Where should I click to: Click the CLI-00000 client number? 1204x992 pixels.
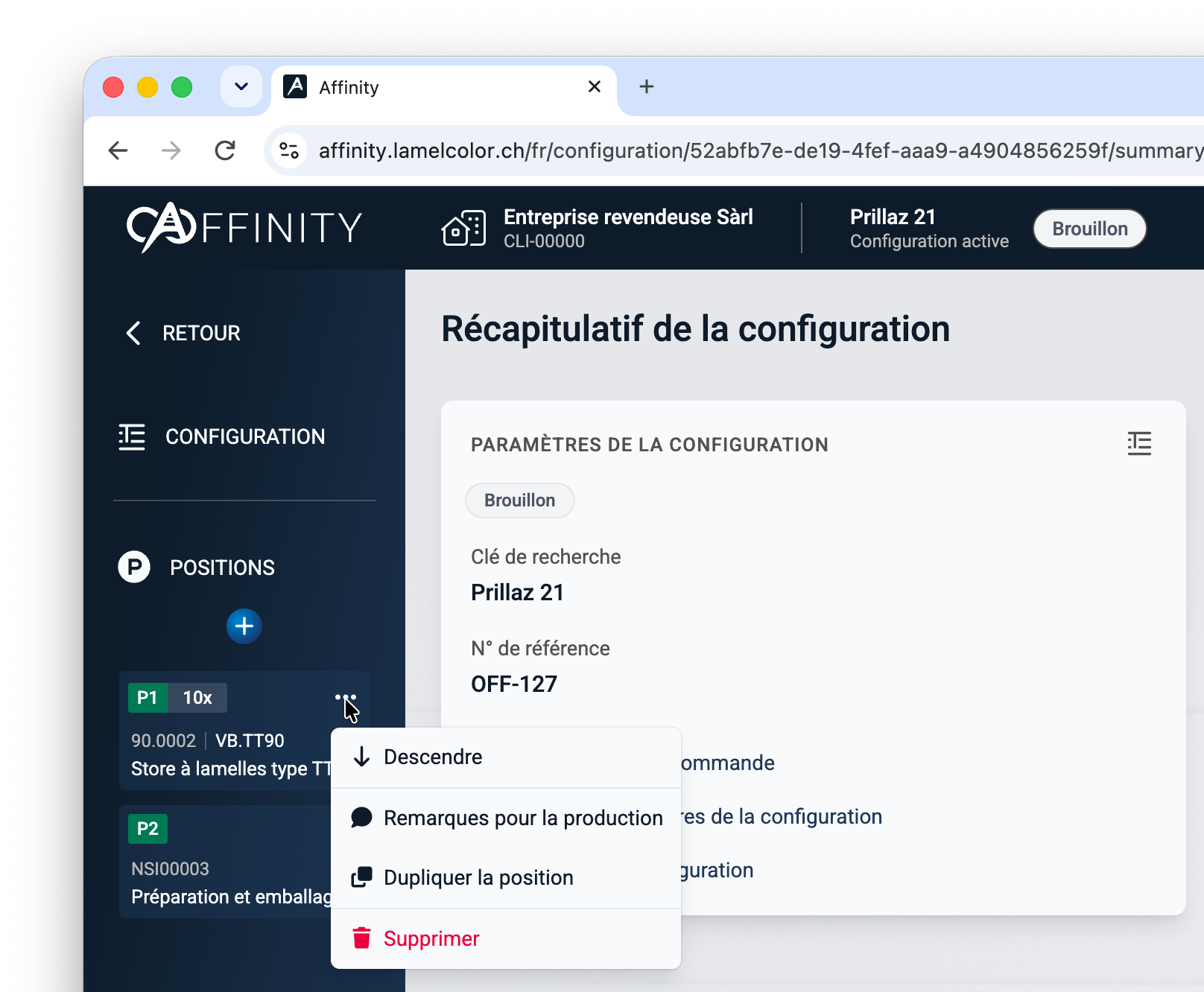(x=544, y=241)
